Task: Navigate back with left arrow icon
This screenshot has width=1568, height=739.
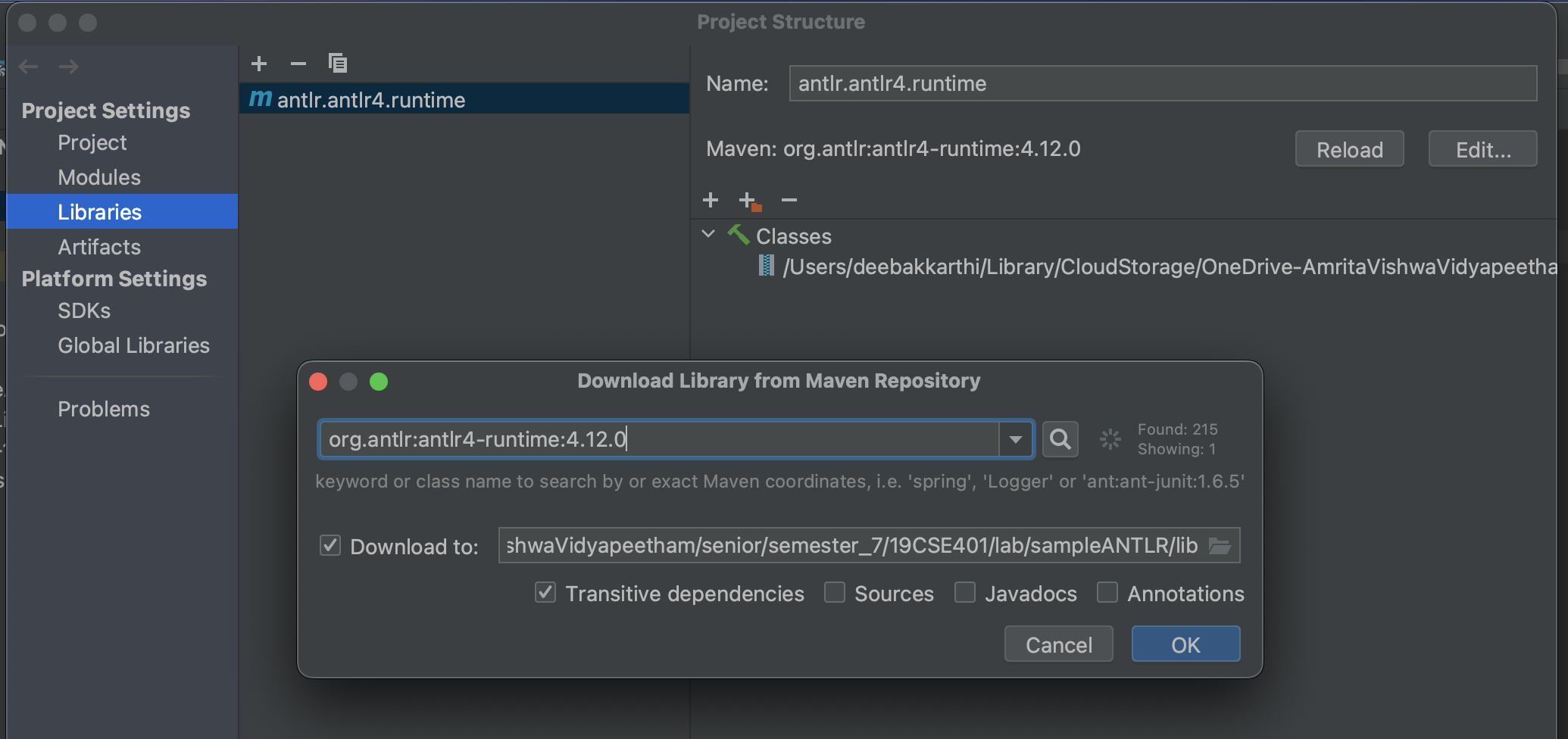Action: pos(29,67)
